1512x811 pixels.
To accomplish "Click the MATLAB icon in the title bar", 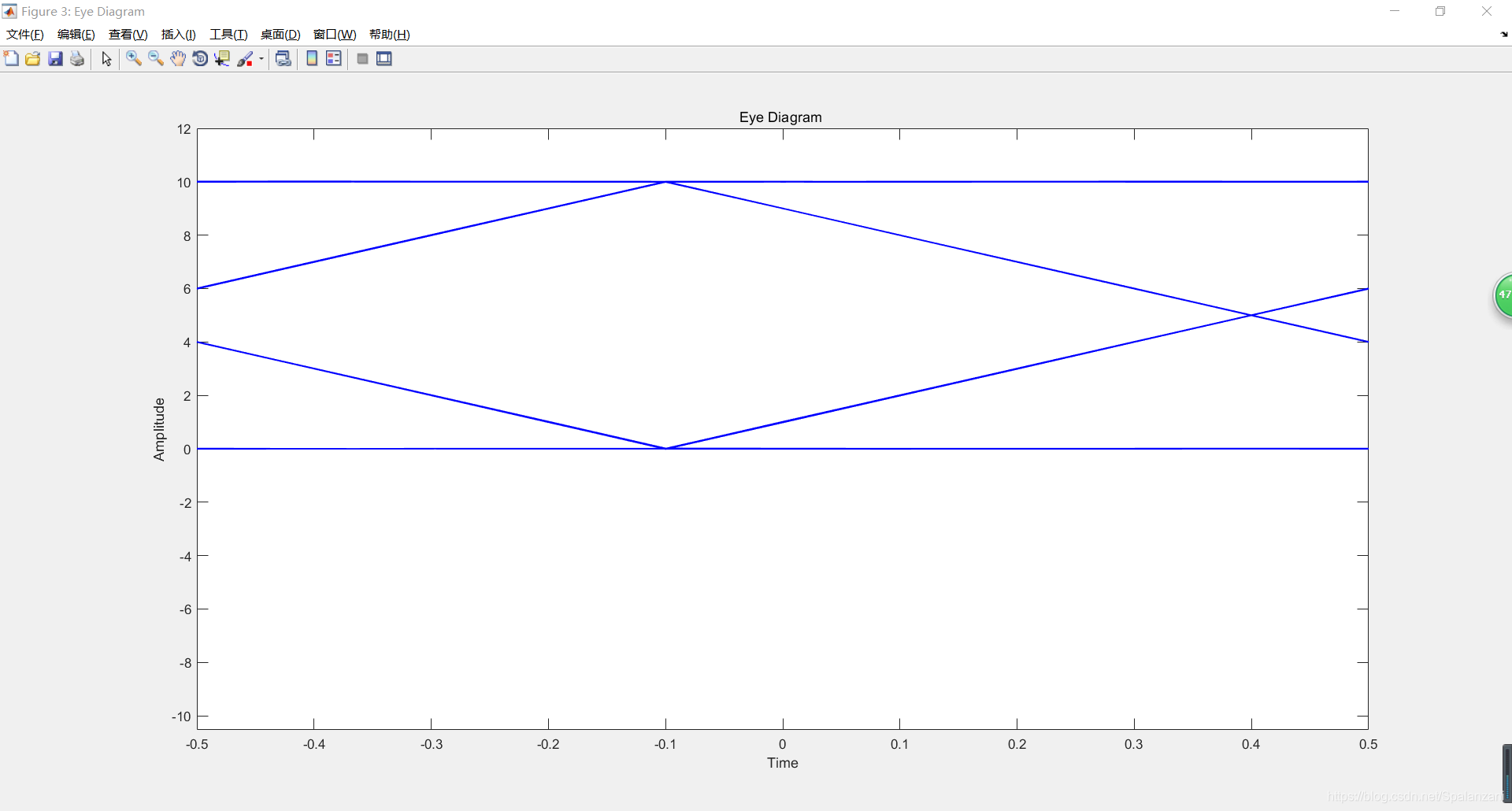I will pyautogui.click(x=9, y=11).
